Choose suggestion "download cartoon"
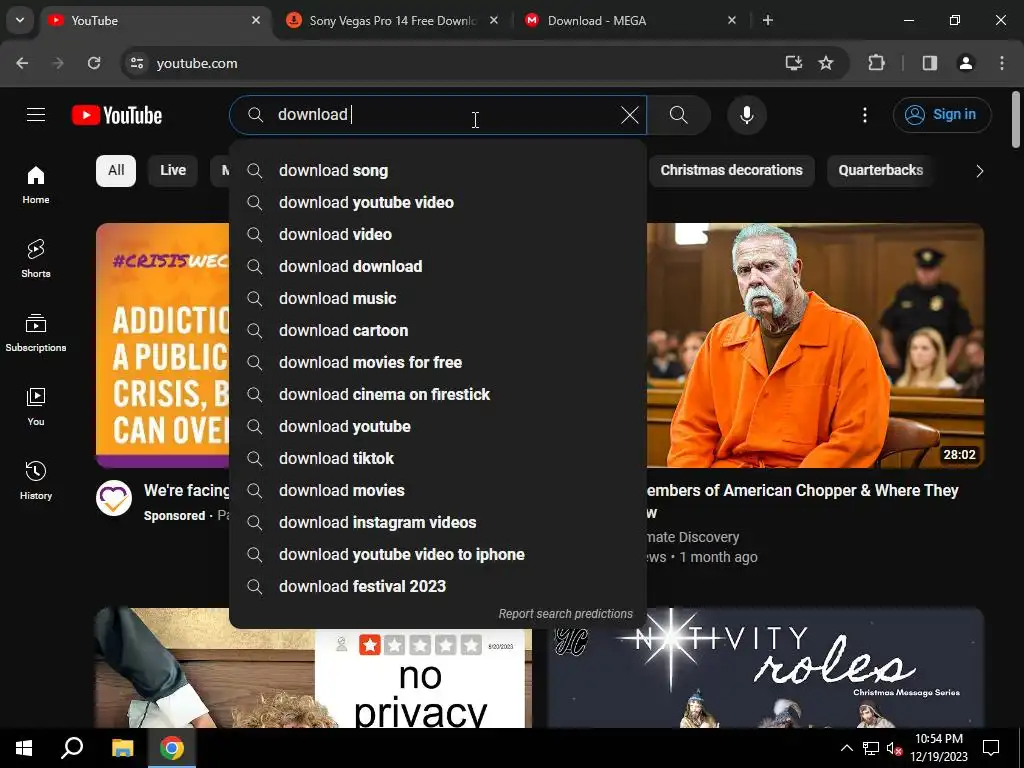 tap(438, 330)
